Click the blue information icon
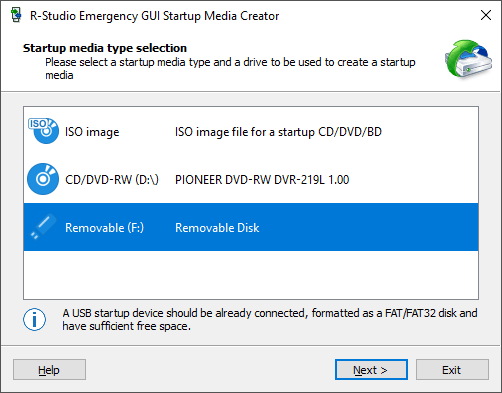The height and width of the screenshot is (393, 502). [x=34, y=319]
